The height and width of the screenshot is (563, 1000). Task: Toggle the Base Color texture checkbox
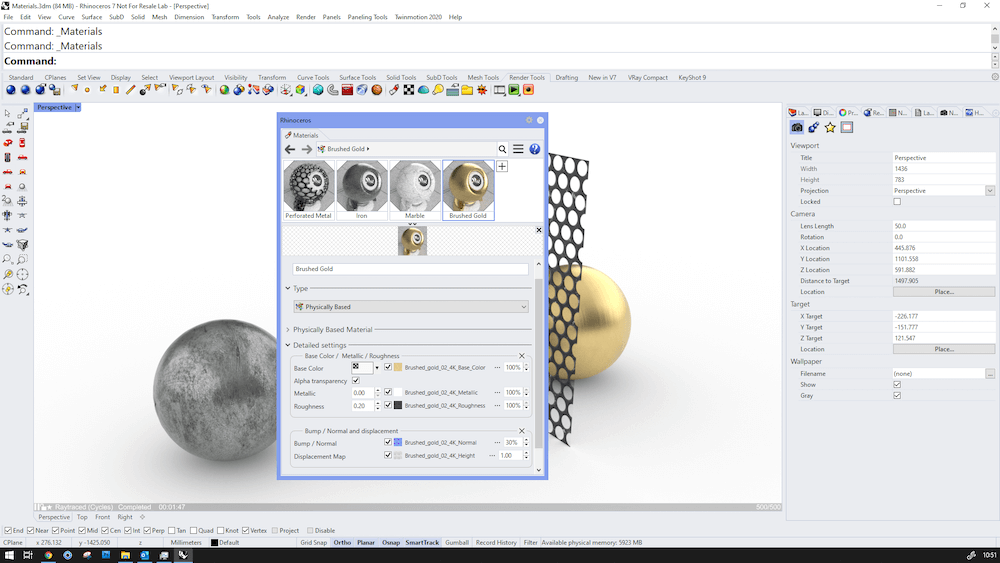coord(388,367)
